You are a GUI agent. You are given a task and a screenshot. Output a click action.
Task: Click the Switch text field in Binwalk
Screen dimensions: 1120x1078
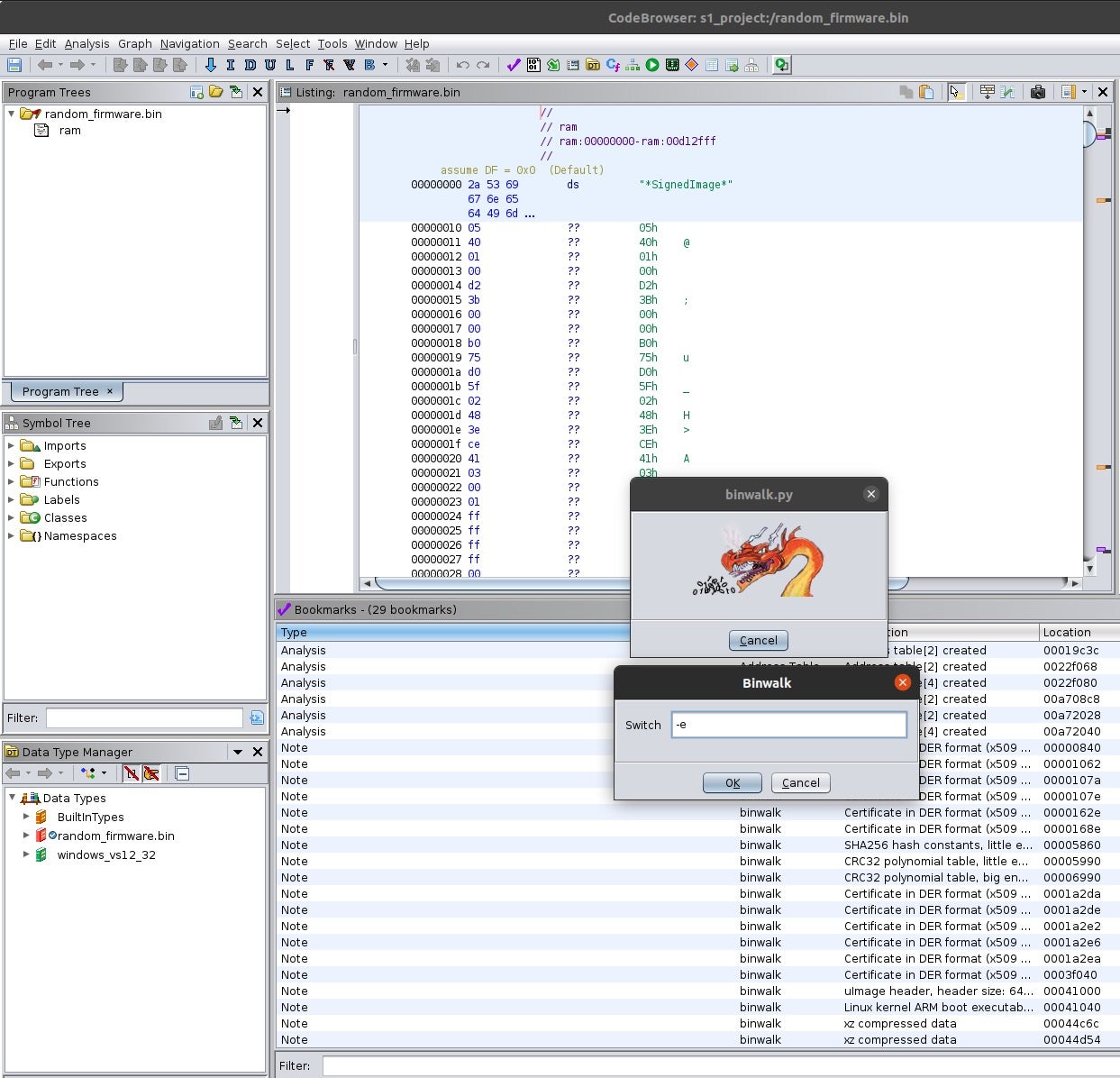point(788,725)
